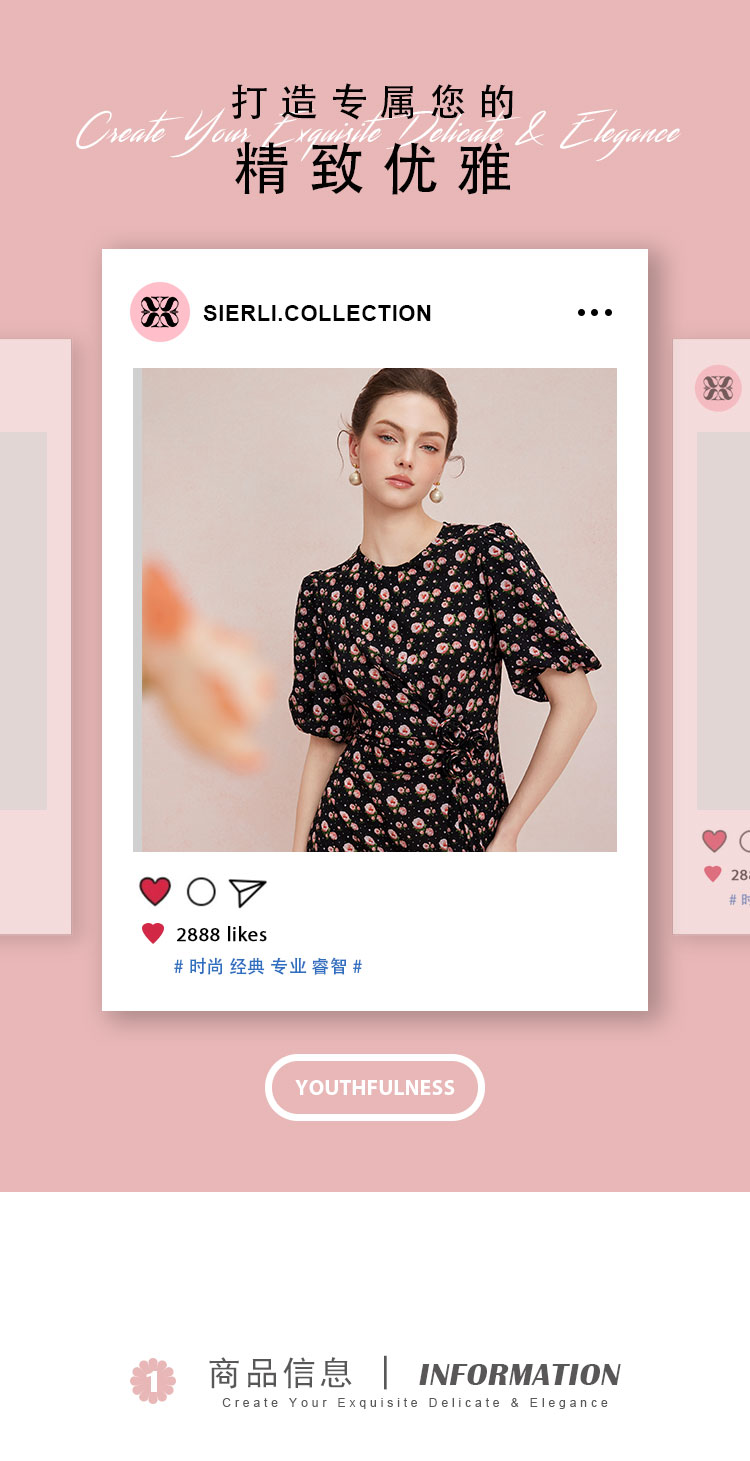Click the heart icon on right faded card
Image resolution: width=750 pixels, height=1461 pixels.
[714, 841]
